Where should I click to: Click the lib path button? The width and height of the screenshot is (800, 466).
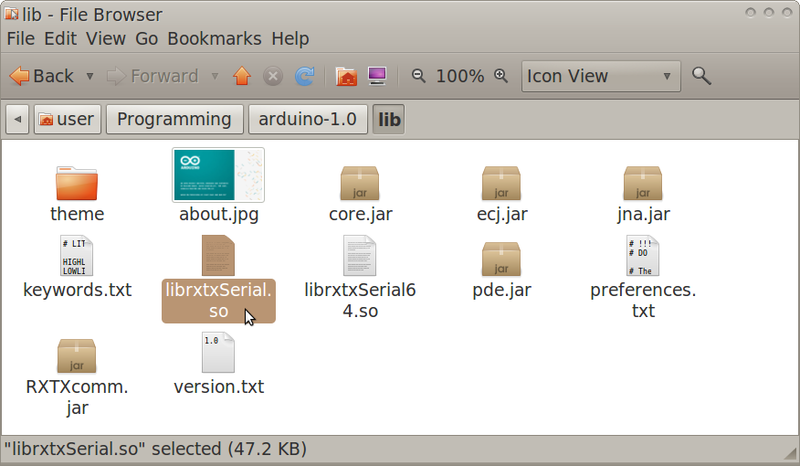point(389,119)
